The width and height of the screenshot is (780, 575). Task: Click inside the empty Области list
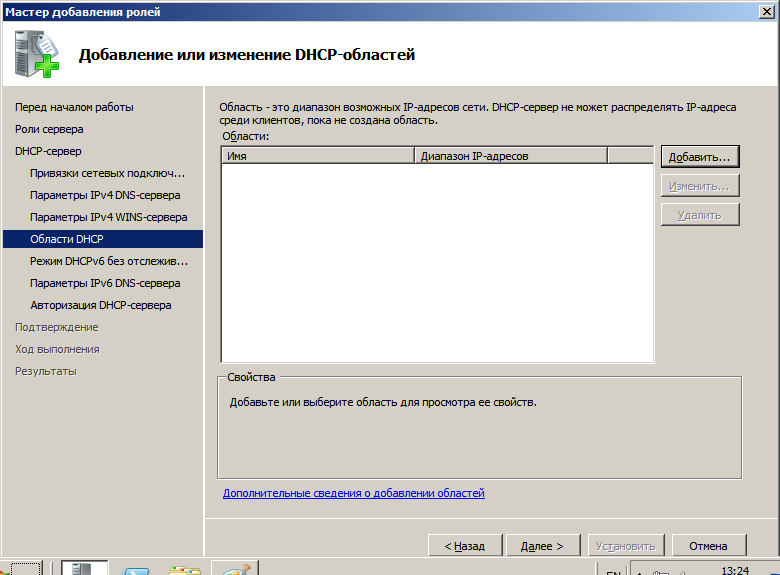point(437,263)
